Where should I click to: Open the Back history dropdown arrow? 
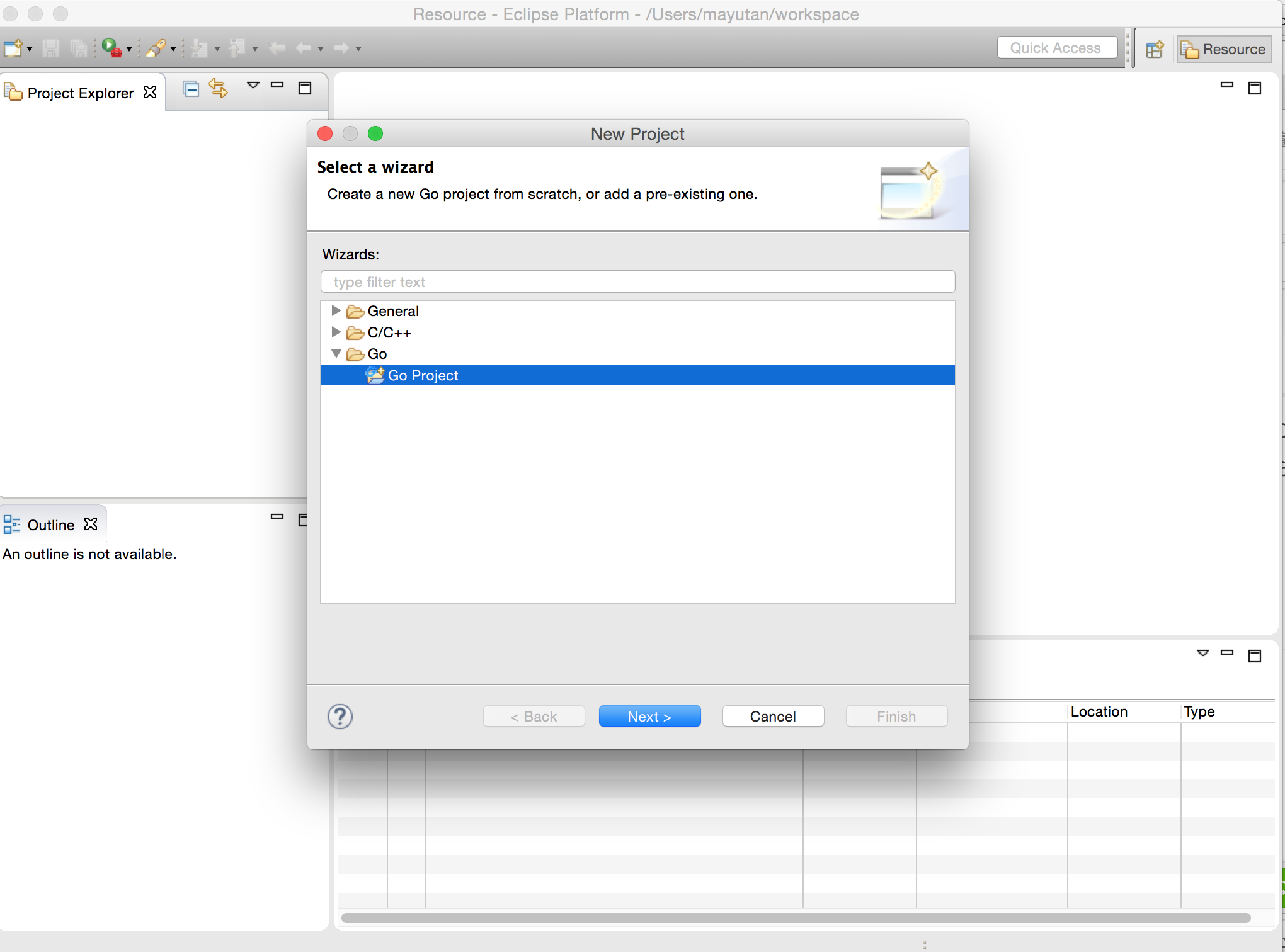[321, 49]
